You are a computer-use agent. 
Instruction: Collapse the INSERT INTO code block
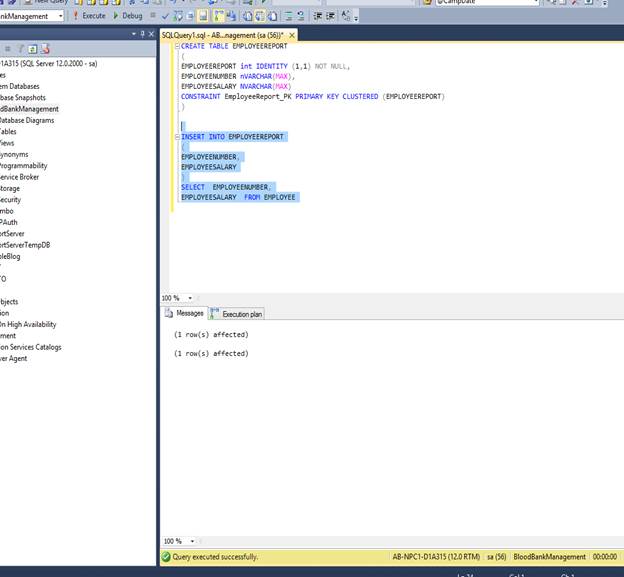pos(177,136)
